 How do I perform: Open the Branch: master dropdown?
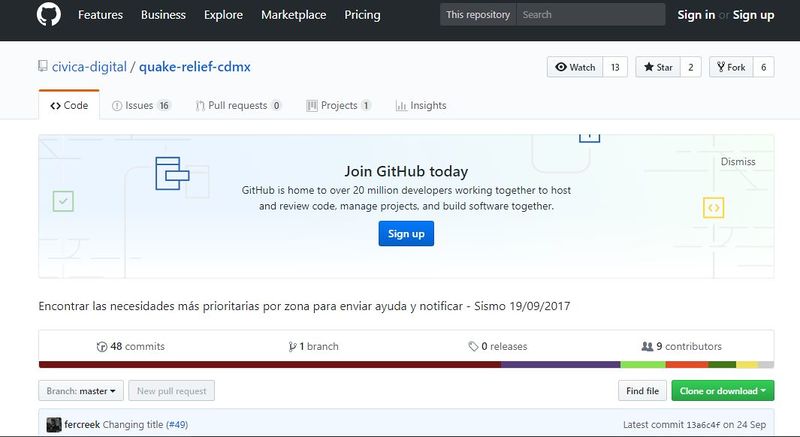pos(81,391)
